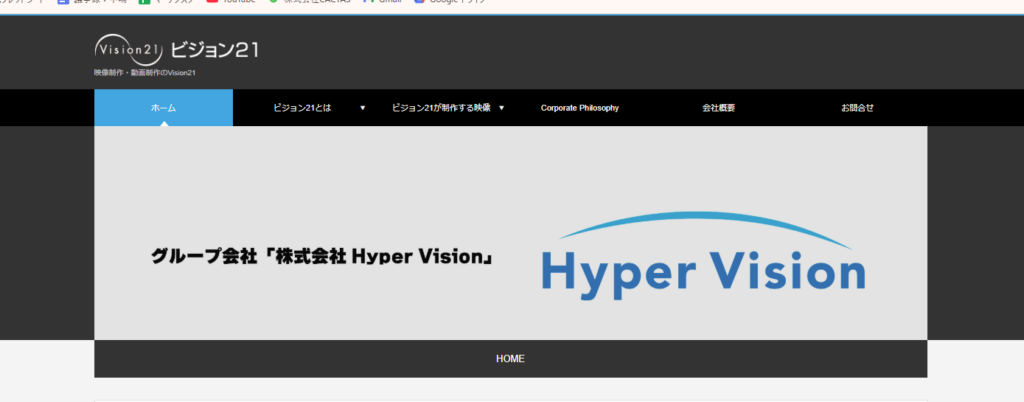Open the ビジョン21が制作する映像 menu item

[x=441, y=107]
